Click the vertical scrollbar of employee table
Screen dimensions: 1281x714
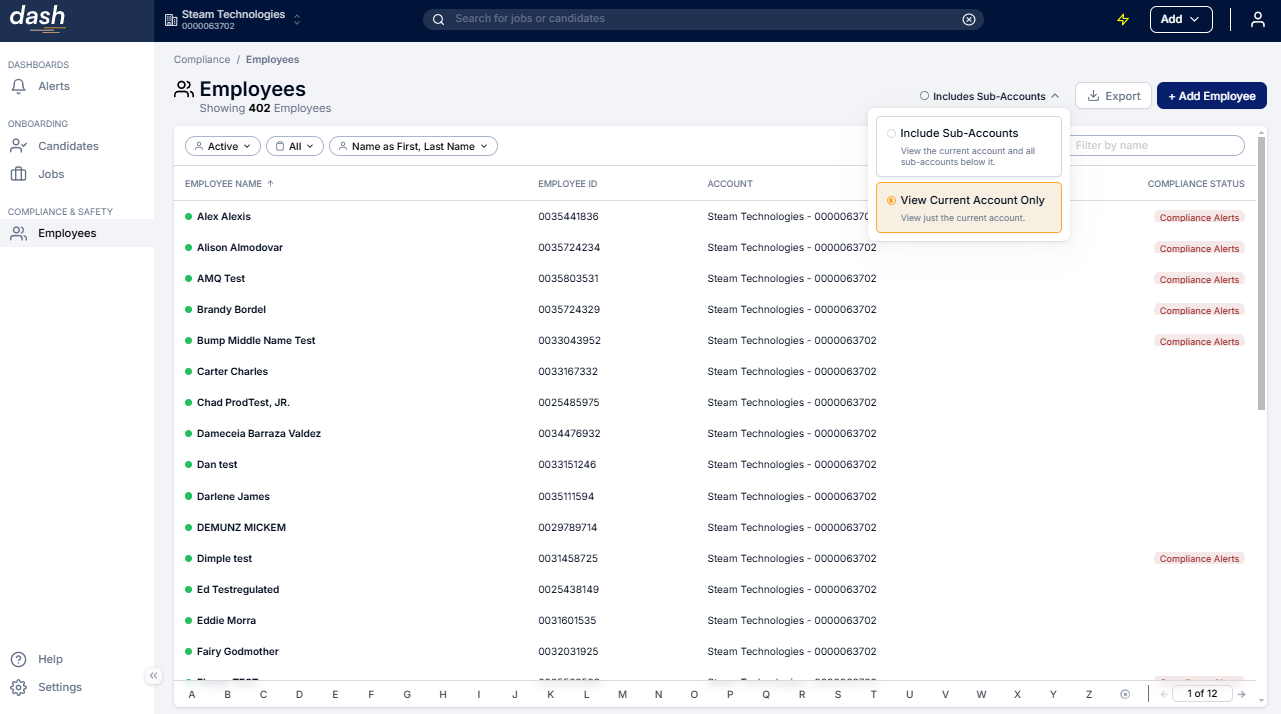[x=1262, y=270]
